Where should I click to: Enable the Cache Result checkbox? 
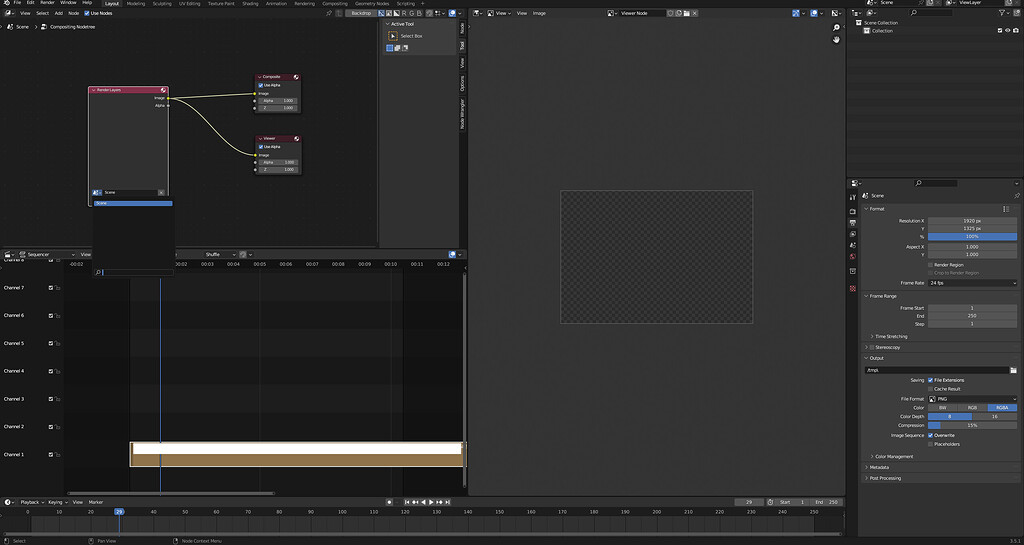click(x=930, y=389)
